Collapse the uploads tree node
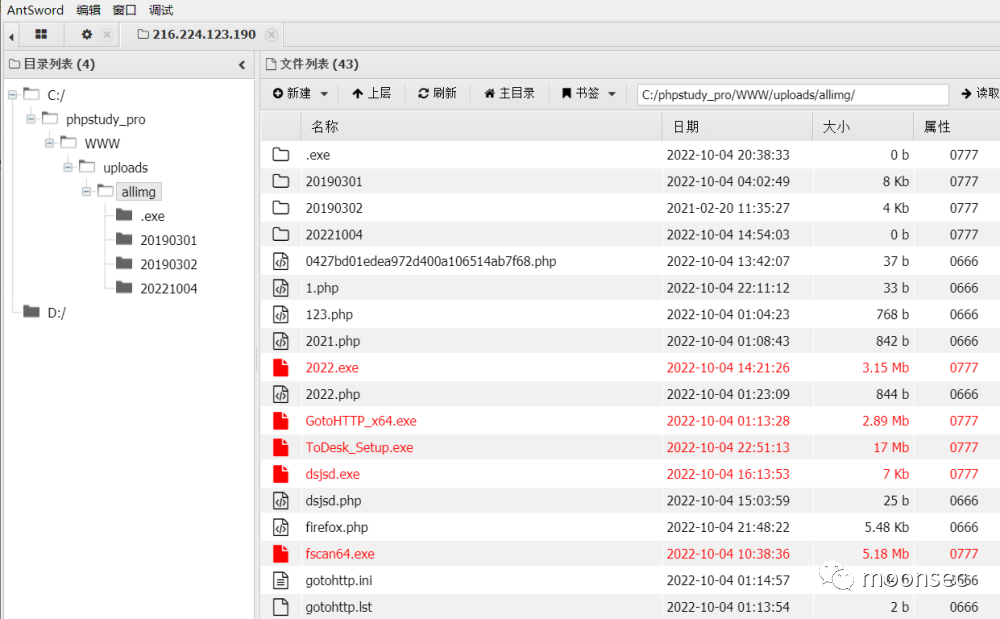1000x619 pixels. click(68, 168)
